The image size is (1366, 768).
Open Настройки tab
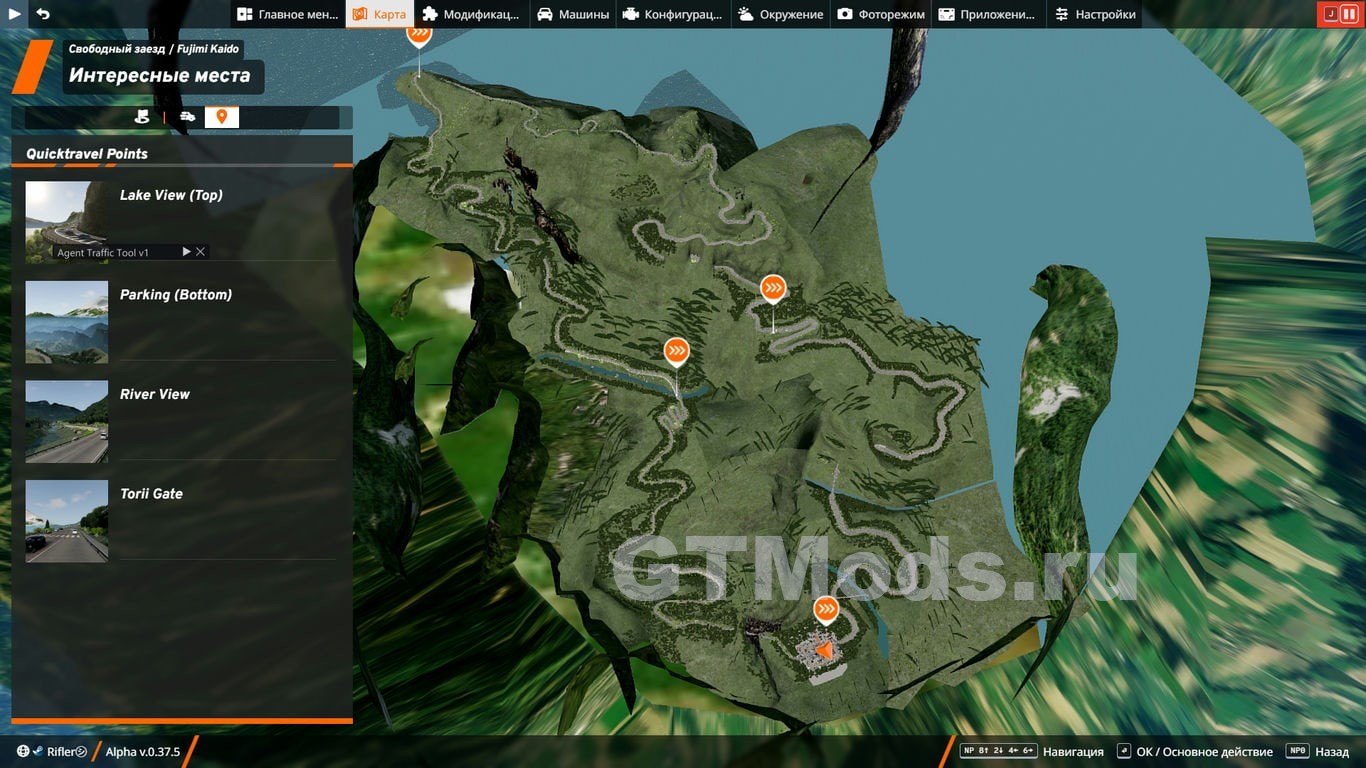pos(1095,14)
